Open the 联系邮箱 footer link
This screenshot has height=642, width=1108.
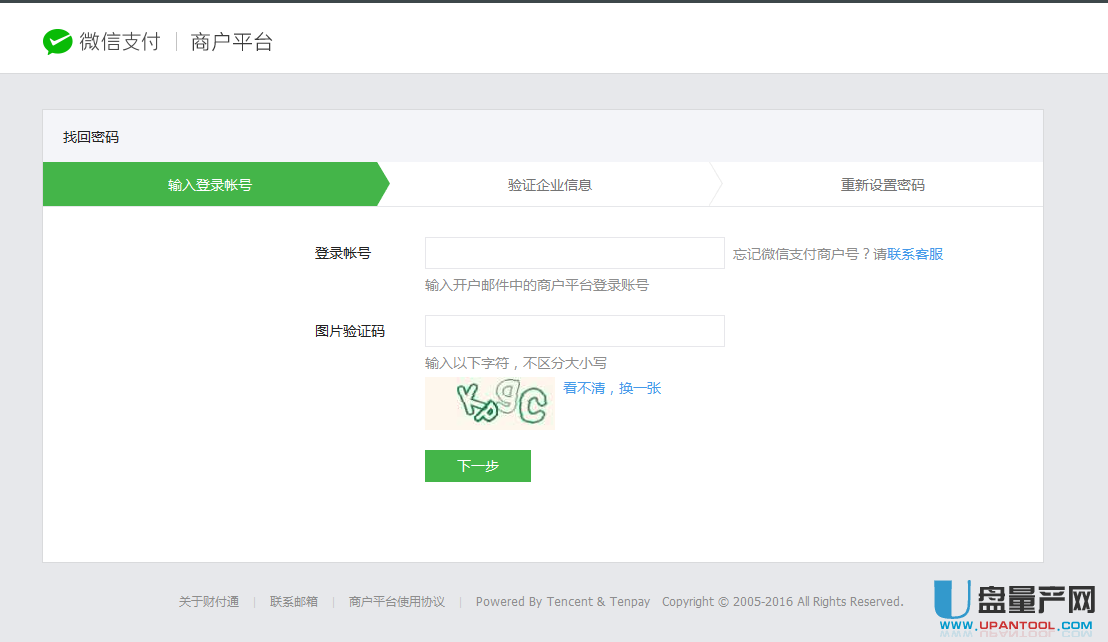pyautogui.click(x=294, y=602)
